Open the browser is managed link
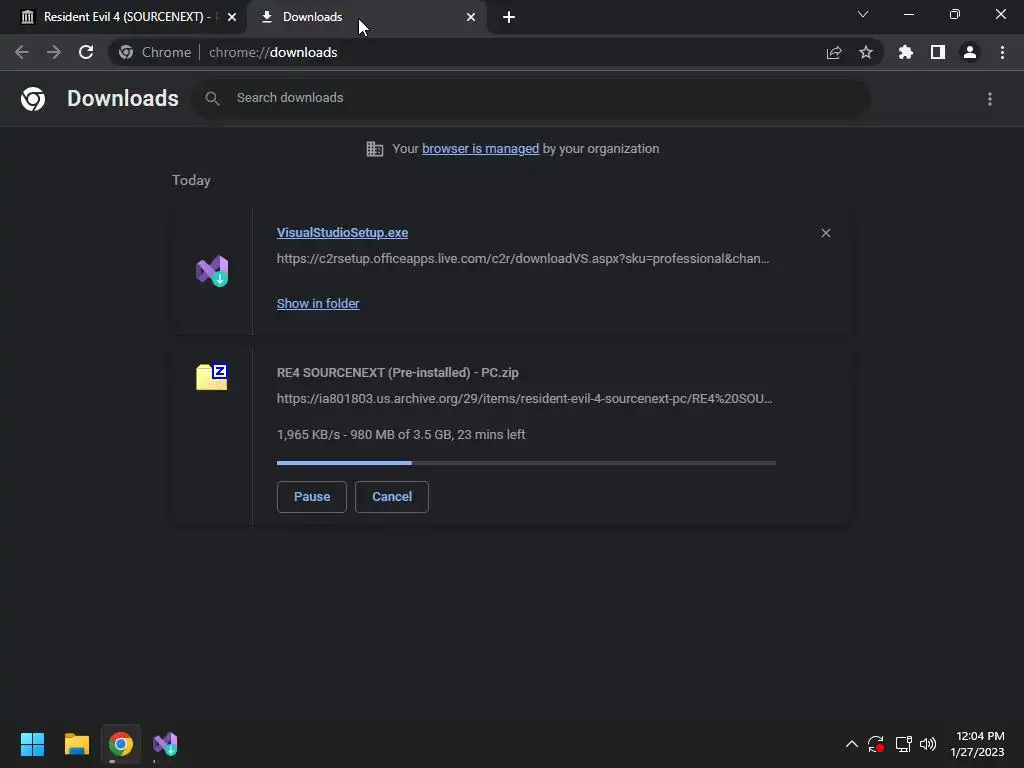 [480, 149]
